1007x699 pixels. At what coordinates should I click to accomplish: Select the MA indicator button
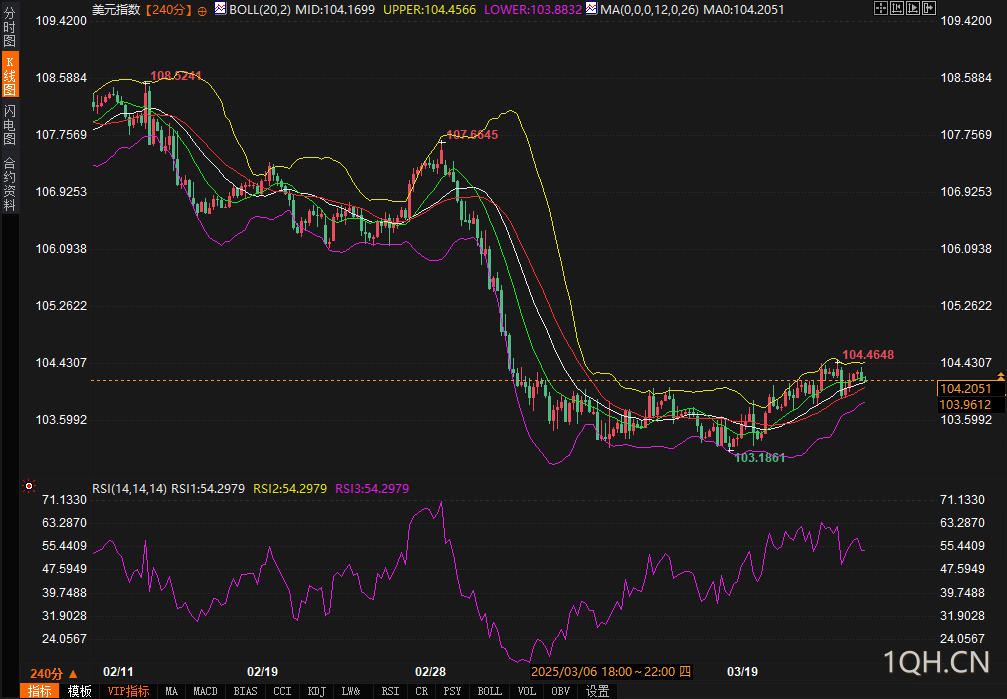click(171, 691)
